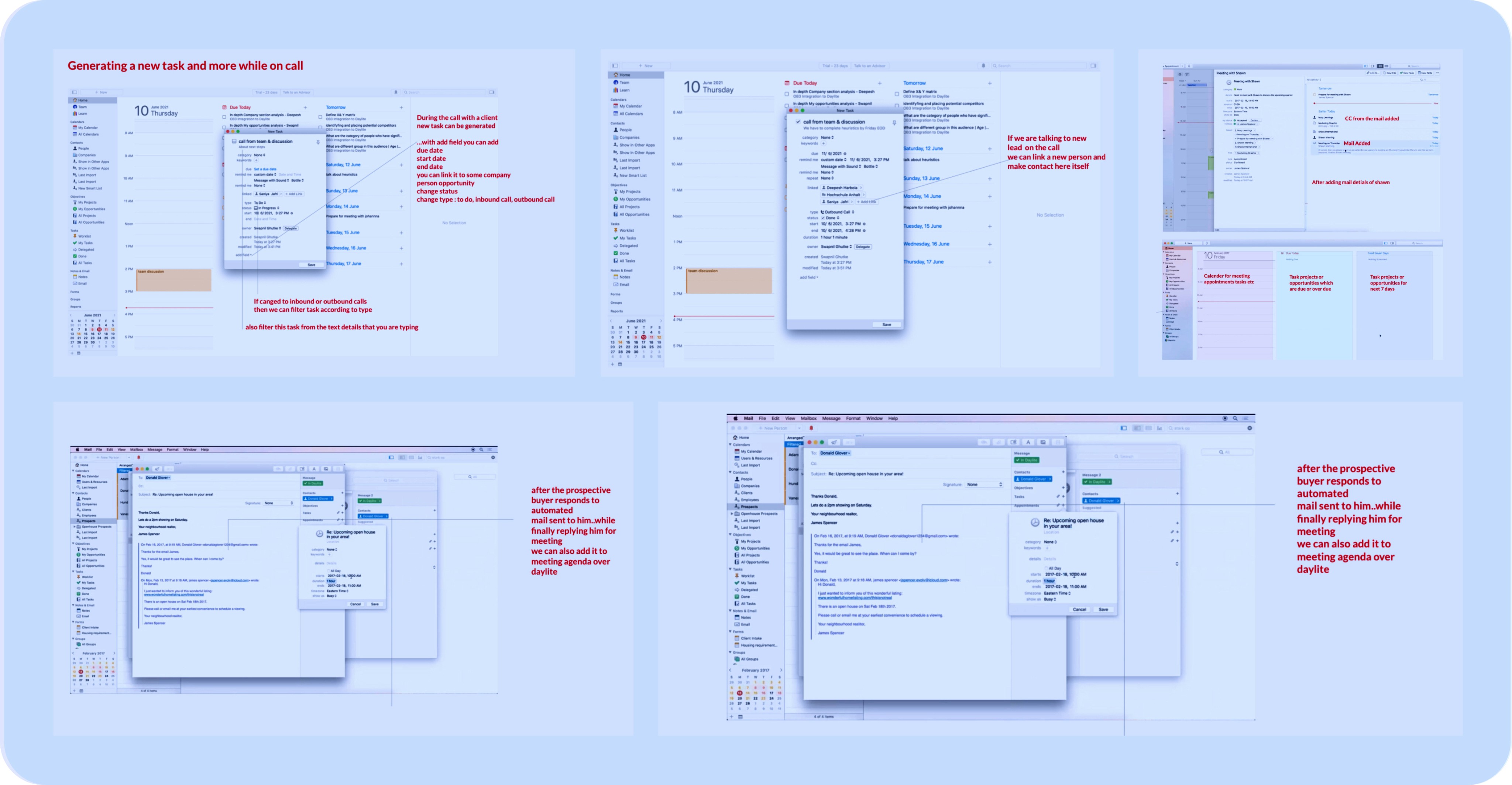Uncheck the ticked 'call from team & discussion' checkbox
The height and width of the screenshot is (785, 1512).
[x=798, y=122]
